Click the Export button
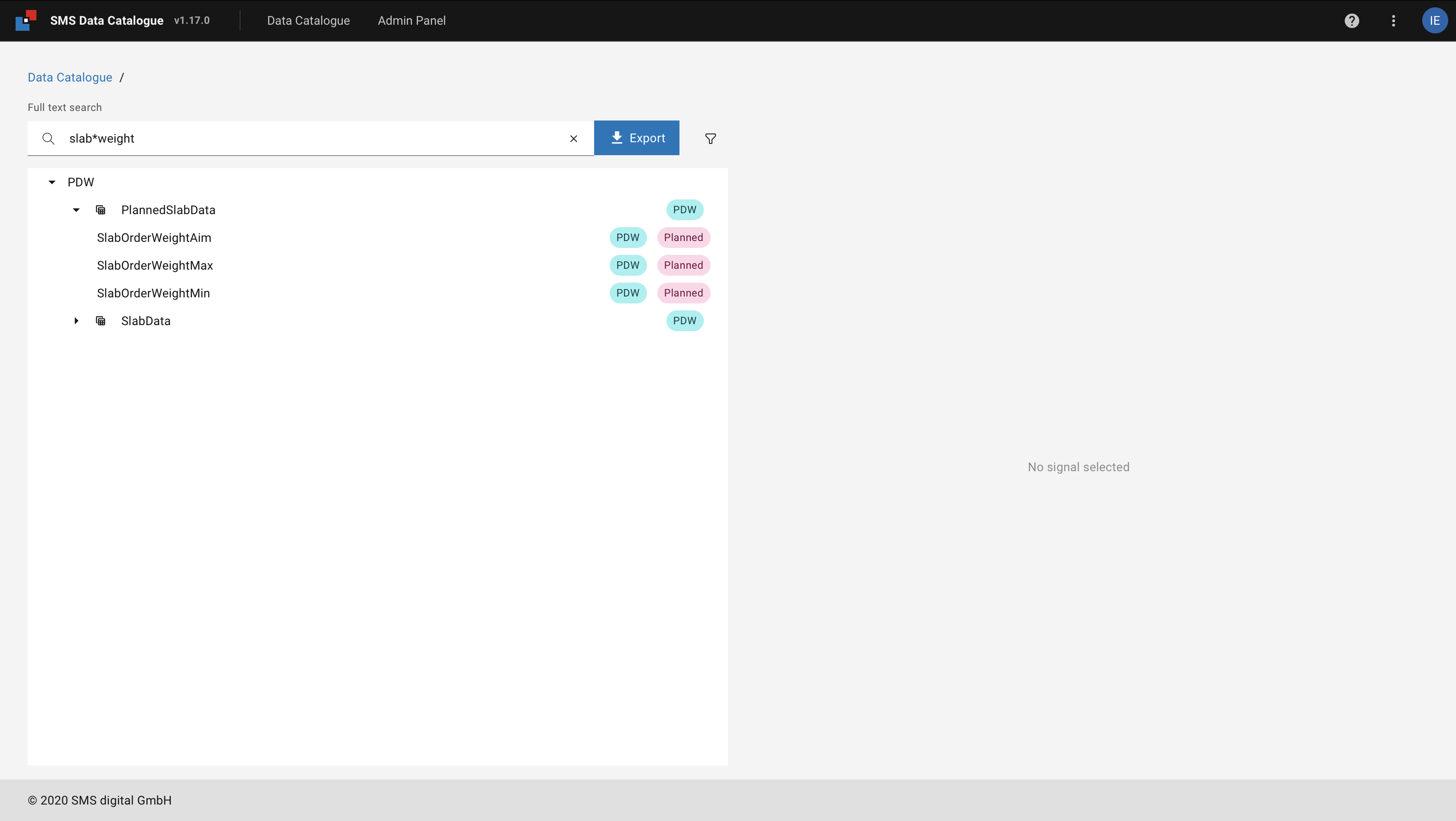 (x=637, y=138)
